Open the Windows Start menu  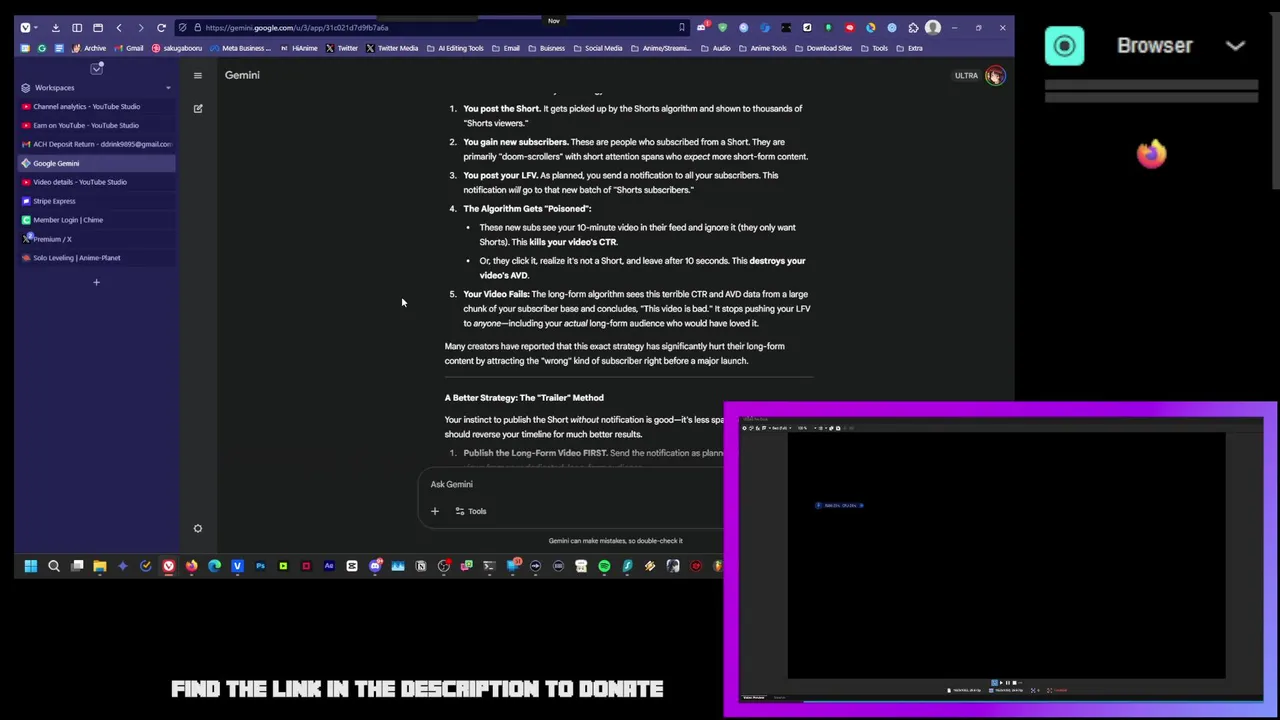(x=31, y=566)
